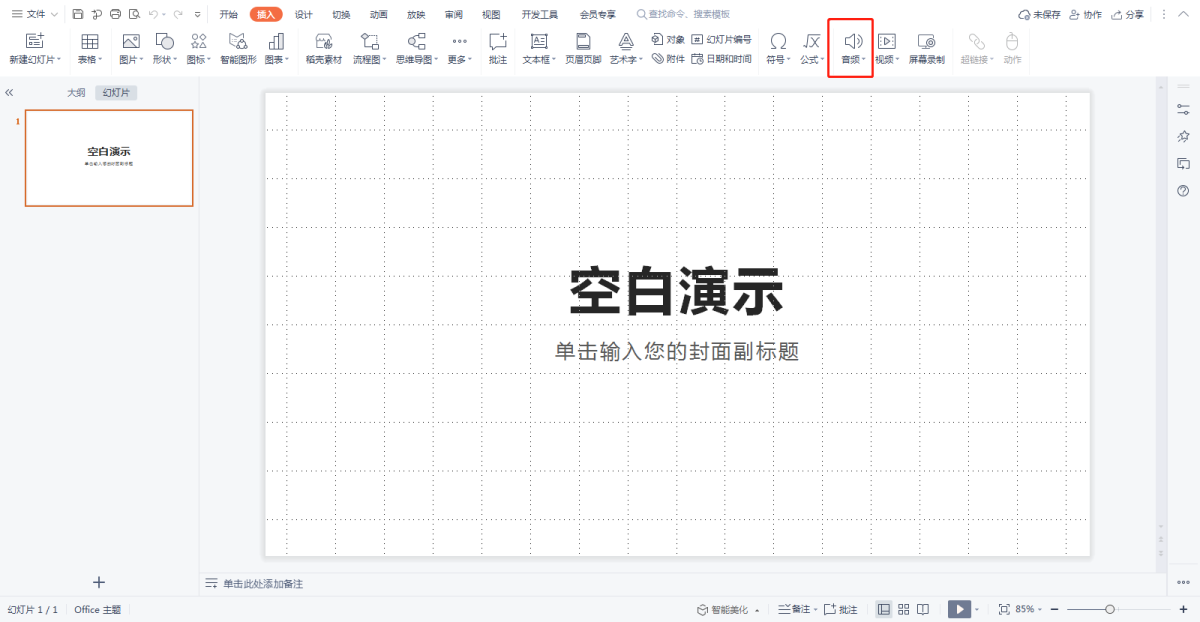
Task: Click the 艺术字 WordArt icon
Action: click(626, 41)
